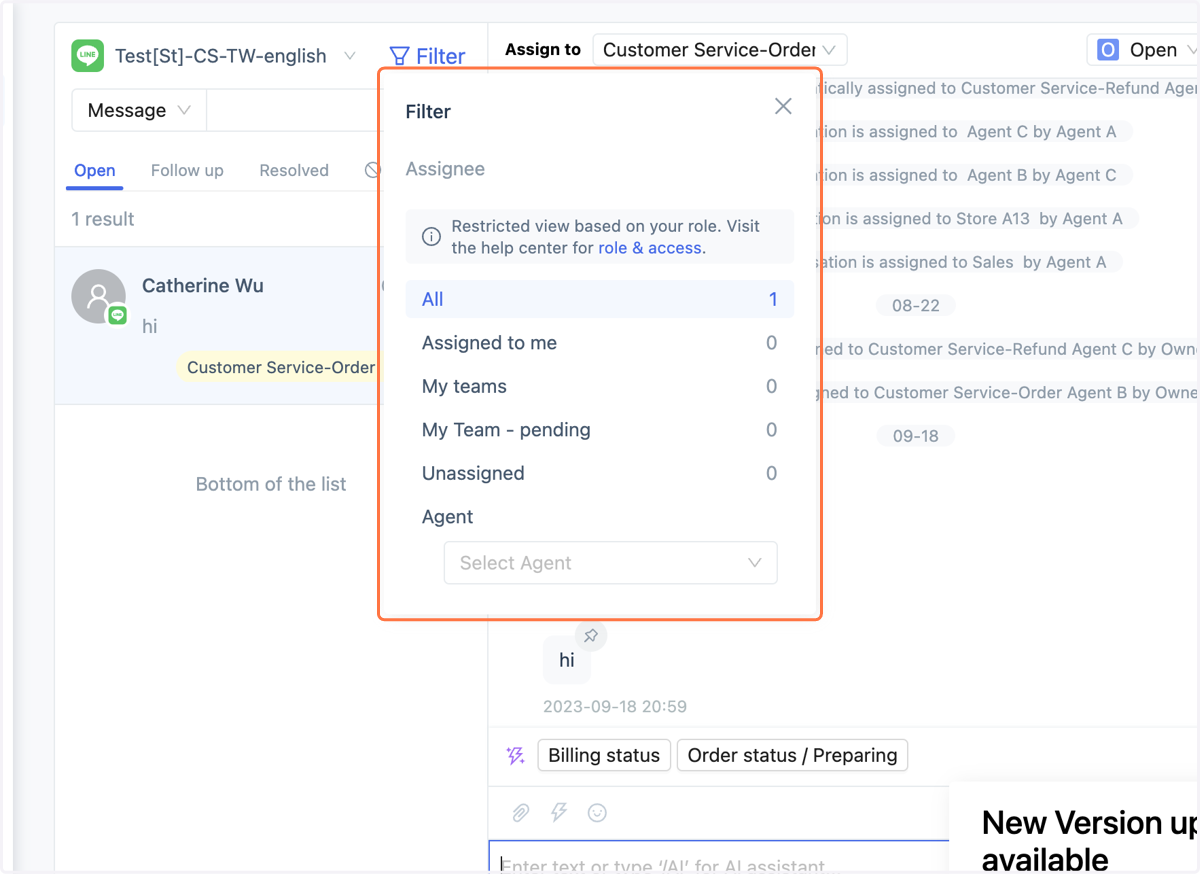Screen dimensions: 1200x874
Task: Click the hi chat message bubble
Action: coord(567,660)
